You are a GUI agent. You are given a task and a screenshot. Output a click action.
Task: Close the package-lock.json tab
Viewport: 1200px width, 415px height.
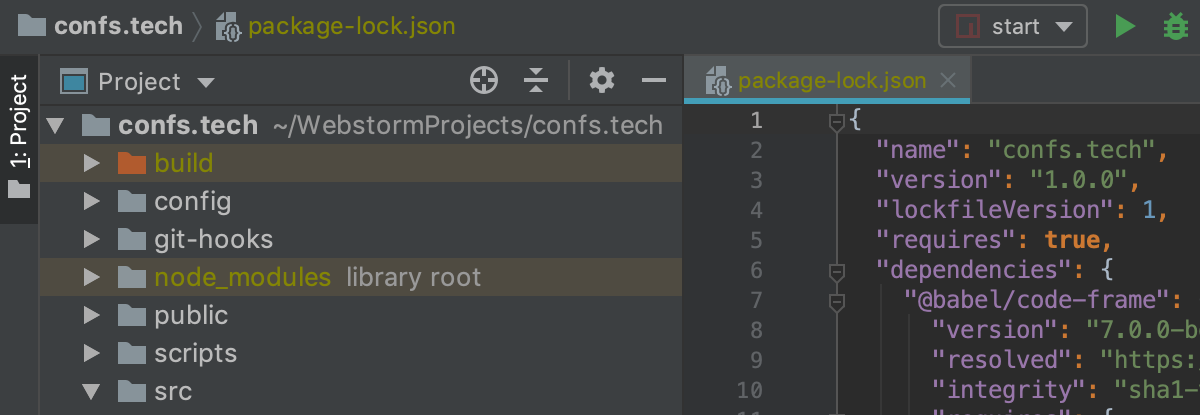point(950,81)
